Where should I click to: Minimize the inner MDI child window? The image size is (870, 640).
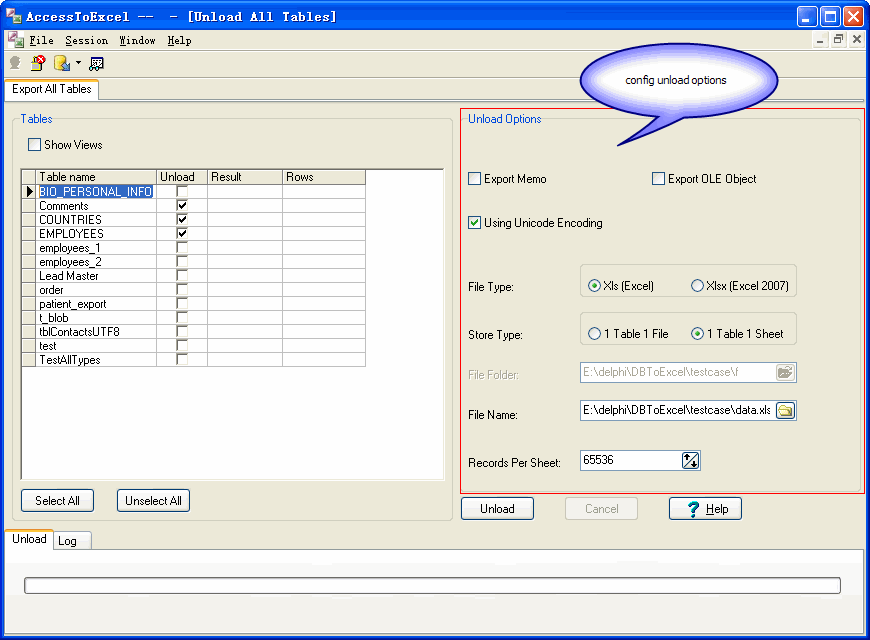pos(820,39)
